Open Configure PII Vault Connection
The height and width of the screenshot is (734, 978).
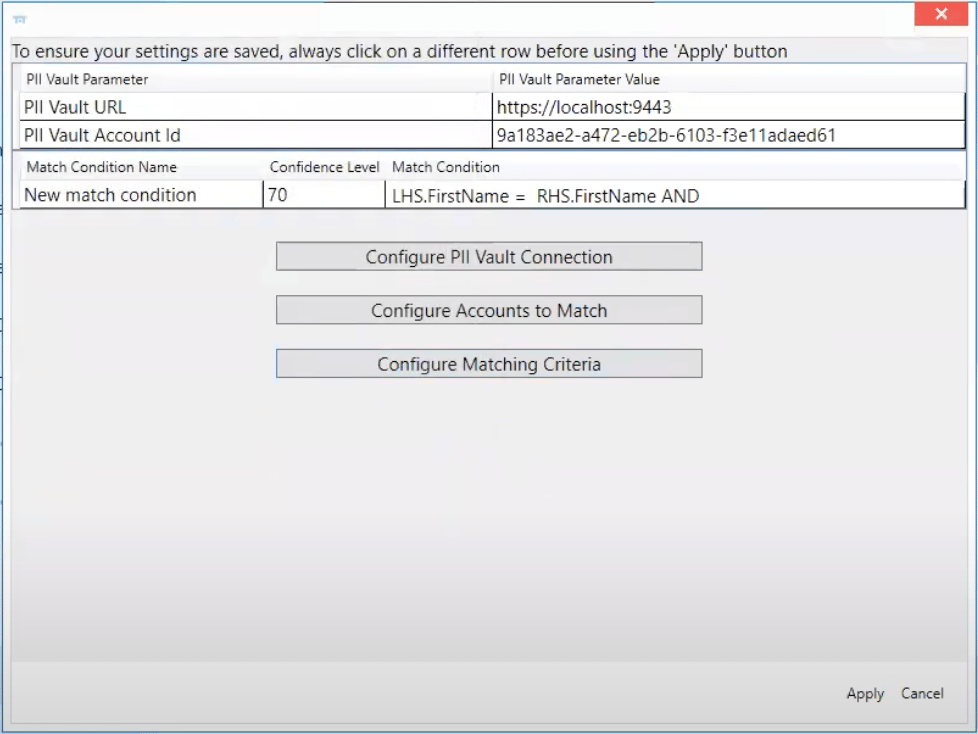(489, 256)
